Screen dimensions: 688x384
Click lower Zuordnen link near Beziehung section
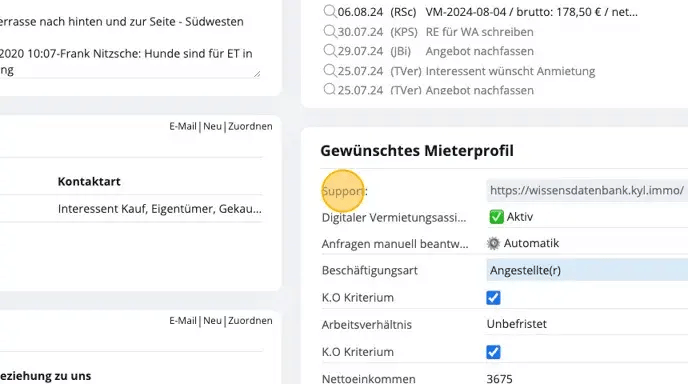pyautogui.click(x=250, y=321)
